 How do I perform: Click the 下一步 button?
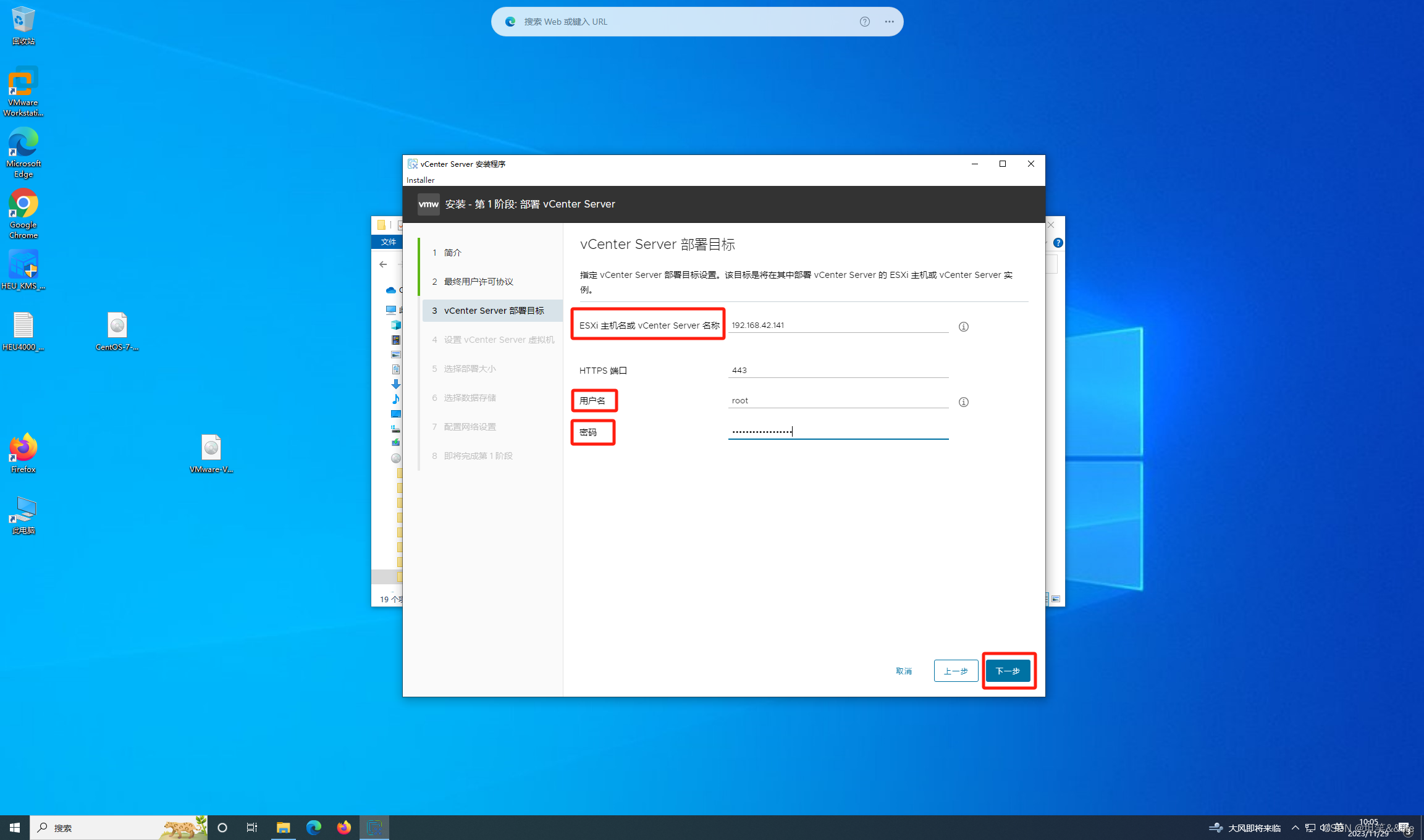point(1008,671)
